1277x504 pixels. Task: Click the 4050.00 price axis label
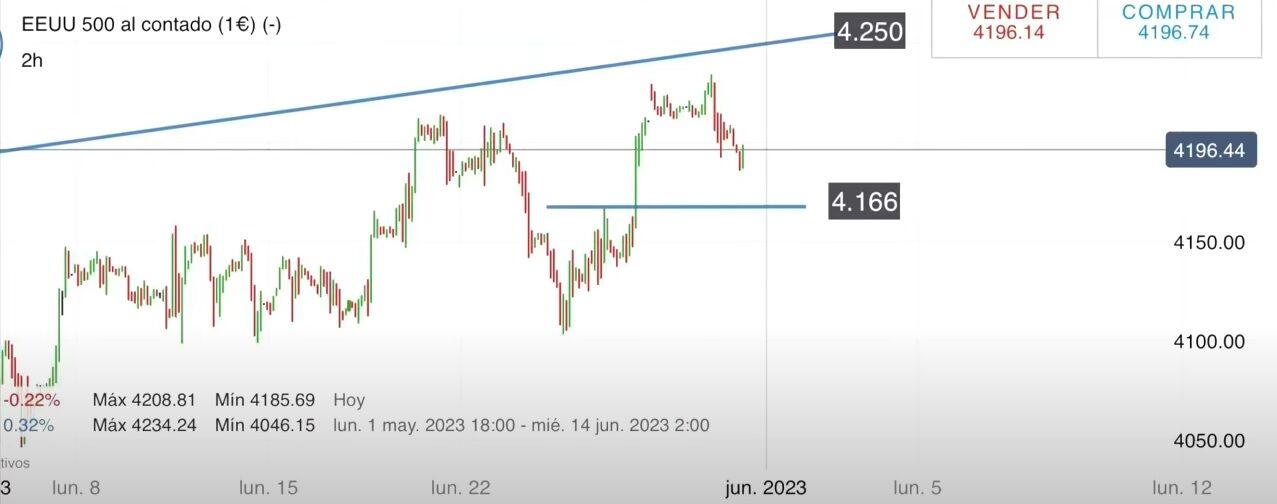coord(1209,441)
